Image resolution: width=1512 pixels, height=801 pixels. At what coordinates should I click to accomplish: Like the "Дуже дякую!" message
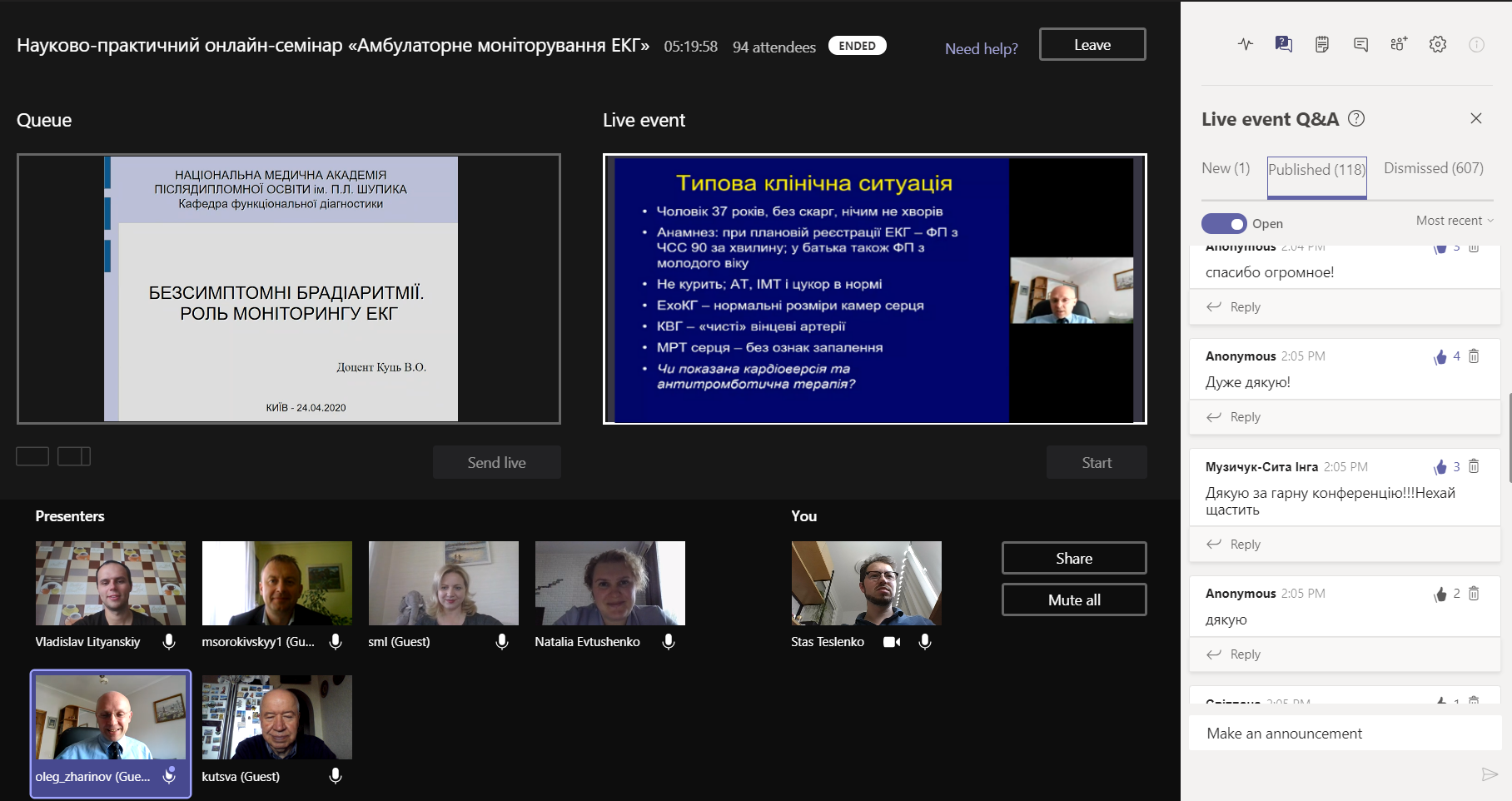click(1440, 356)
